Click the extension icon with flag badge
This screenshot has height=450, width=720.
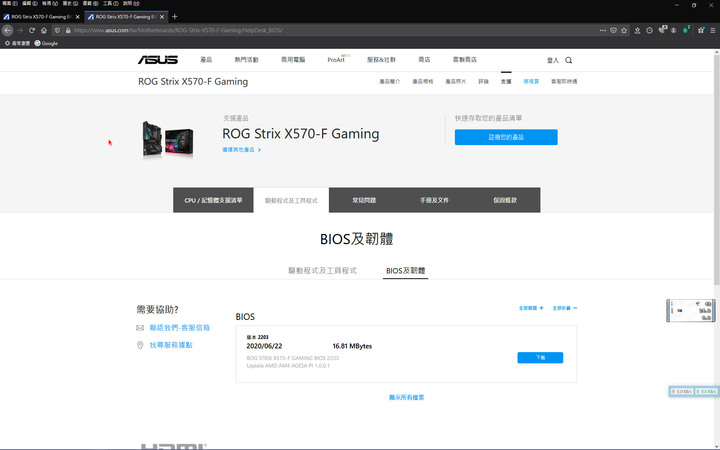tap(662, 30)
